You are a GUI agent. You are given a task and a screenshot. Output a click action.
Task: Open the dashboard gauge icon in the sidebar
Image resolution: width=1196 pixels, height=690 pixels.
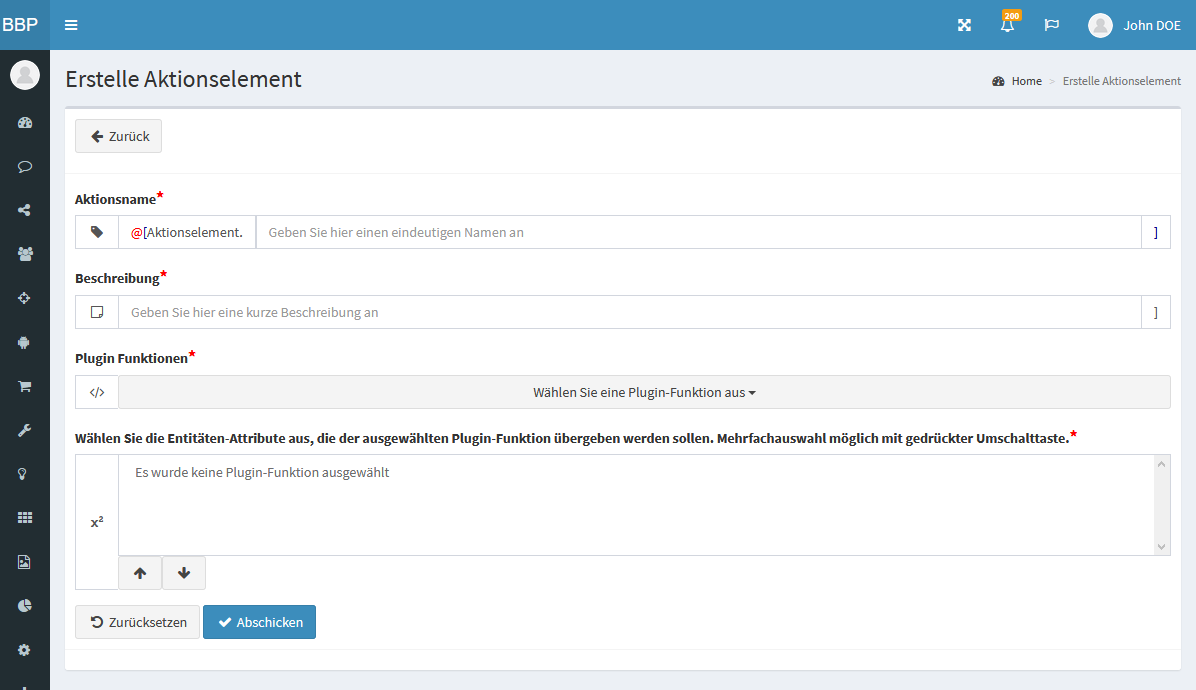(25, 123)
